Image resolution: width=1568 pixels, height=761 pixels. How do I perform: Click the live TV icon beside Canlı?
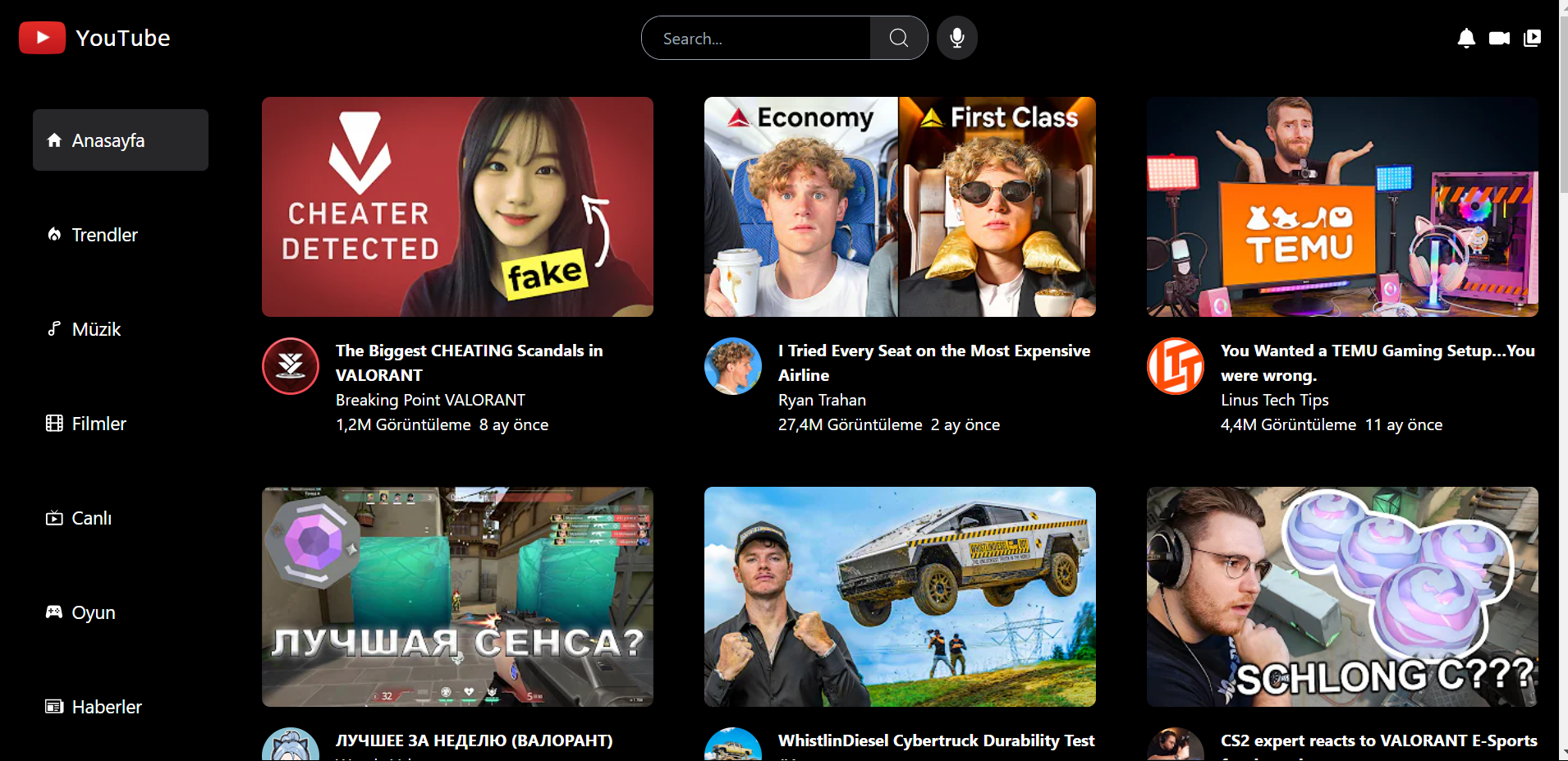tap(54, 518)
